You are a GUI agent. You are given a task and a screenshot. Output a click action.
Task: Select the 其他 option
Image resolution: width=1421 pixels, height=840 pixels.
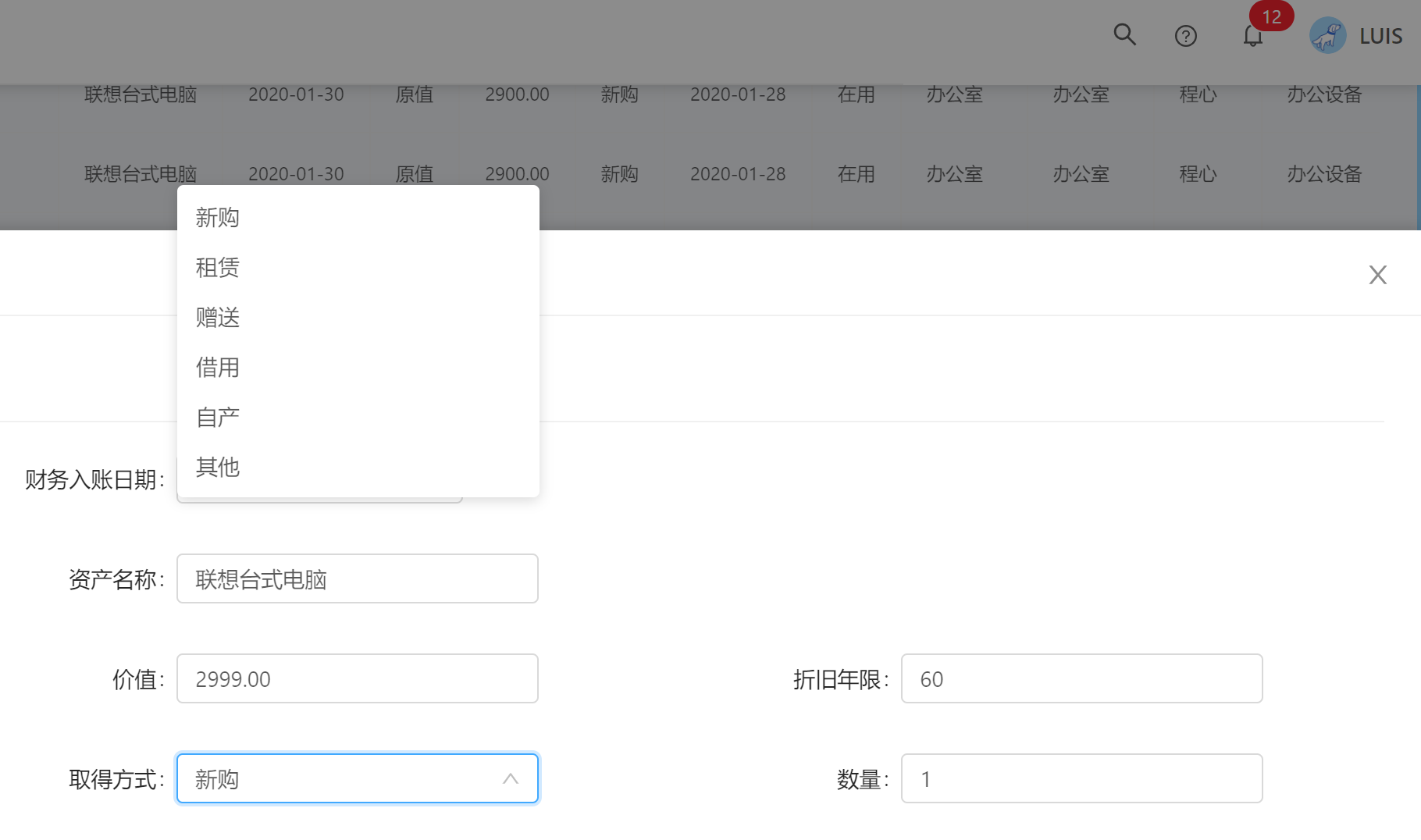point(217,467)
